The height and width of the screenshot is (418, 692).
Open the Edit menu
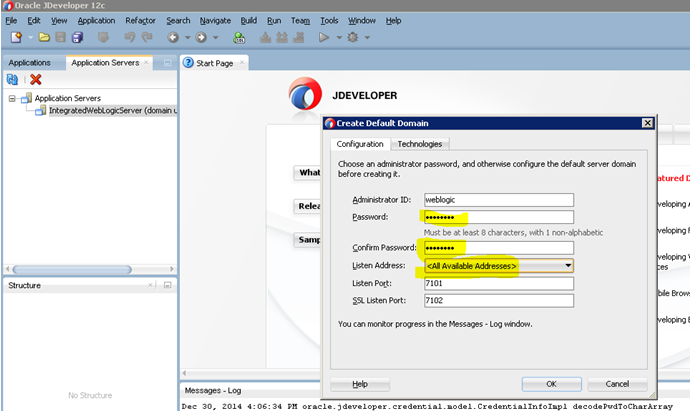pos(34,20)
